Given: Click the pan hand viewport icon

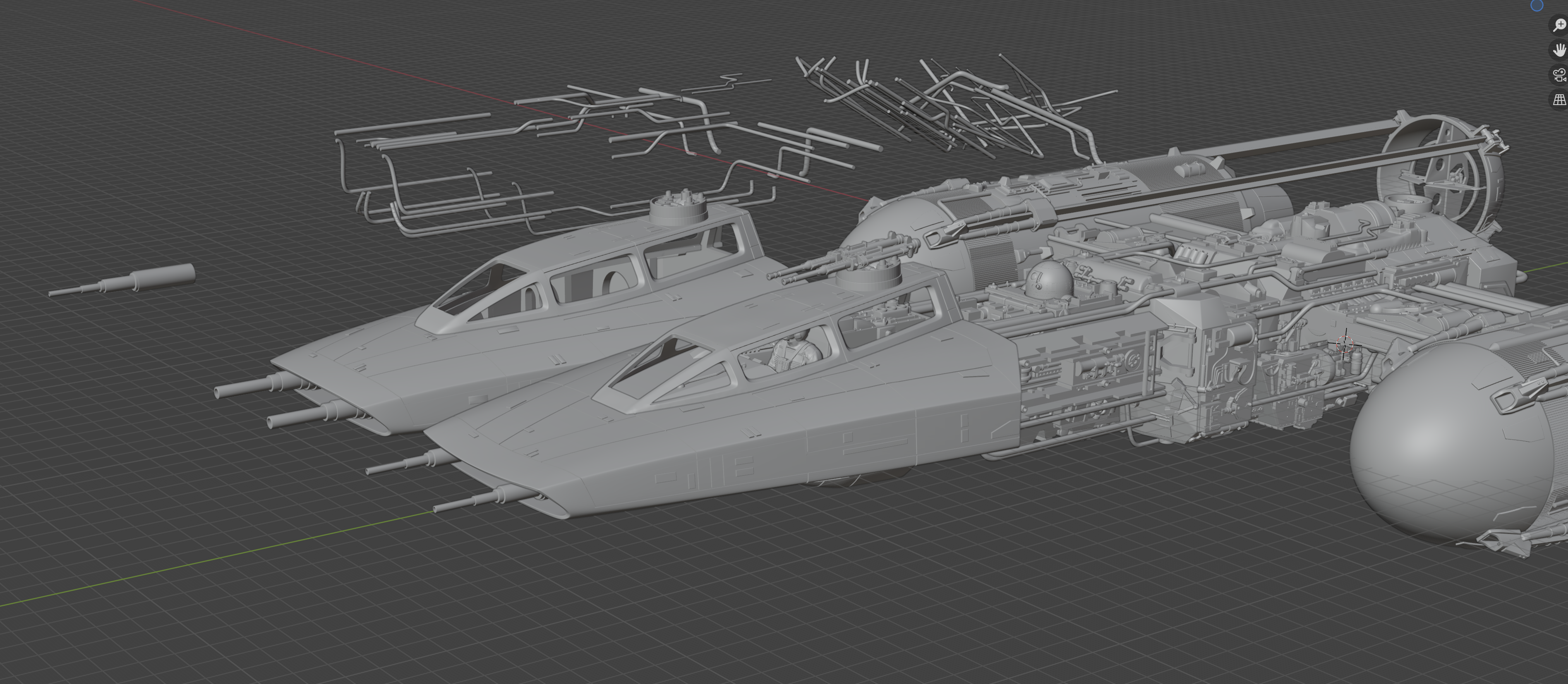Looking at the screenshot, I should pyautogui.click(x=1559, y=50).
